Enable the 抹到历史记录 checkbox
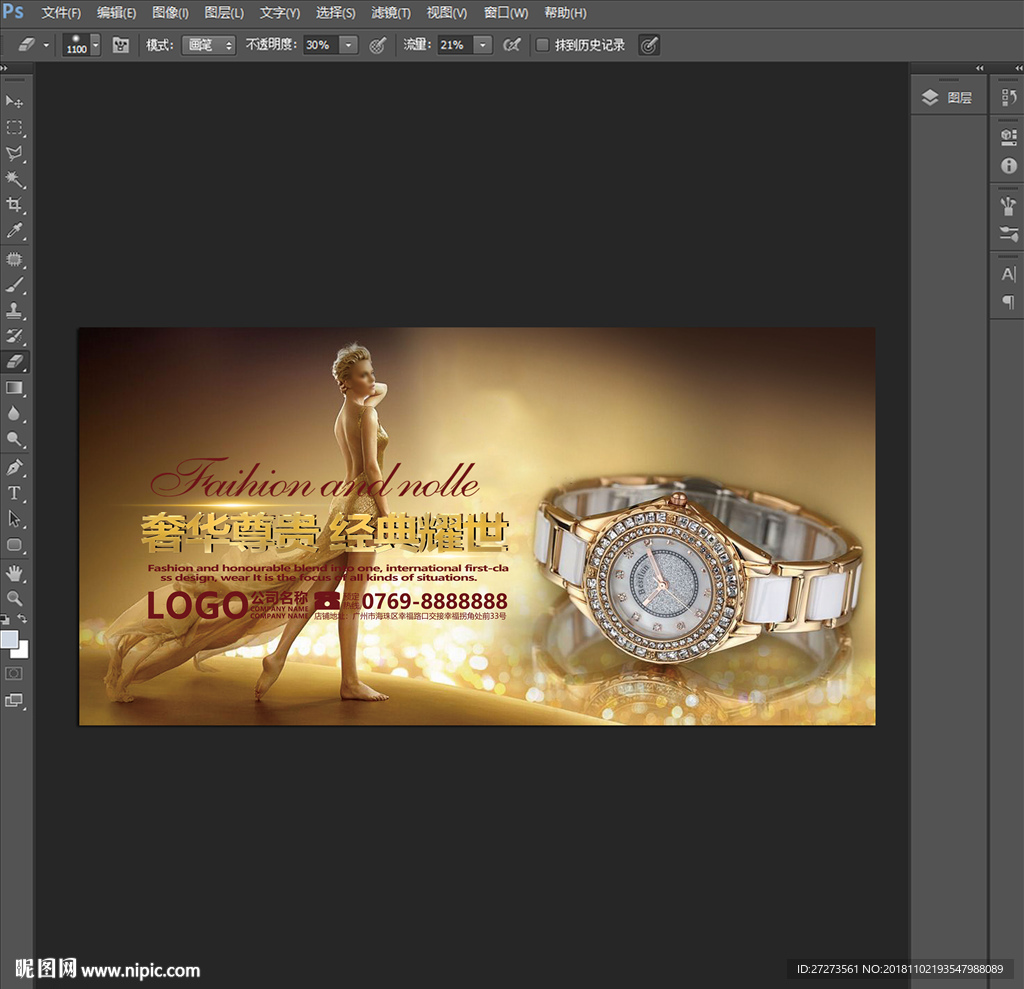Viewport: 1024px width, 989px height. (542, 45)
